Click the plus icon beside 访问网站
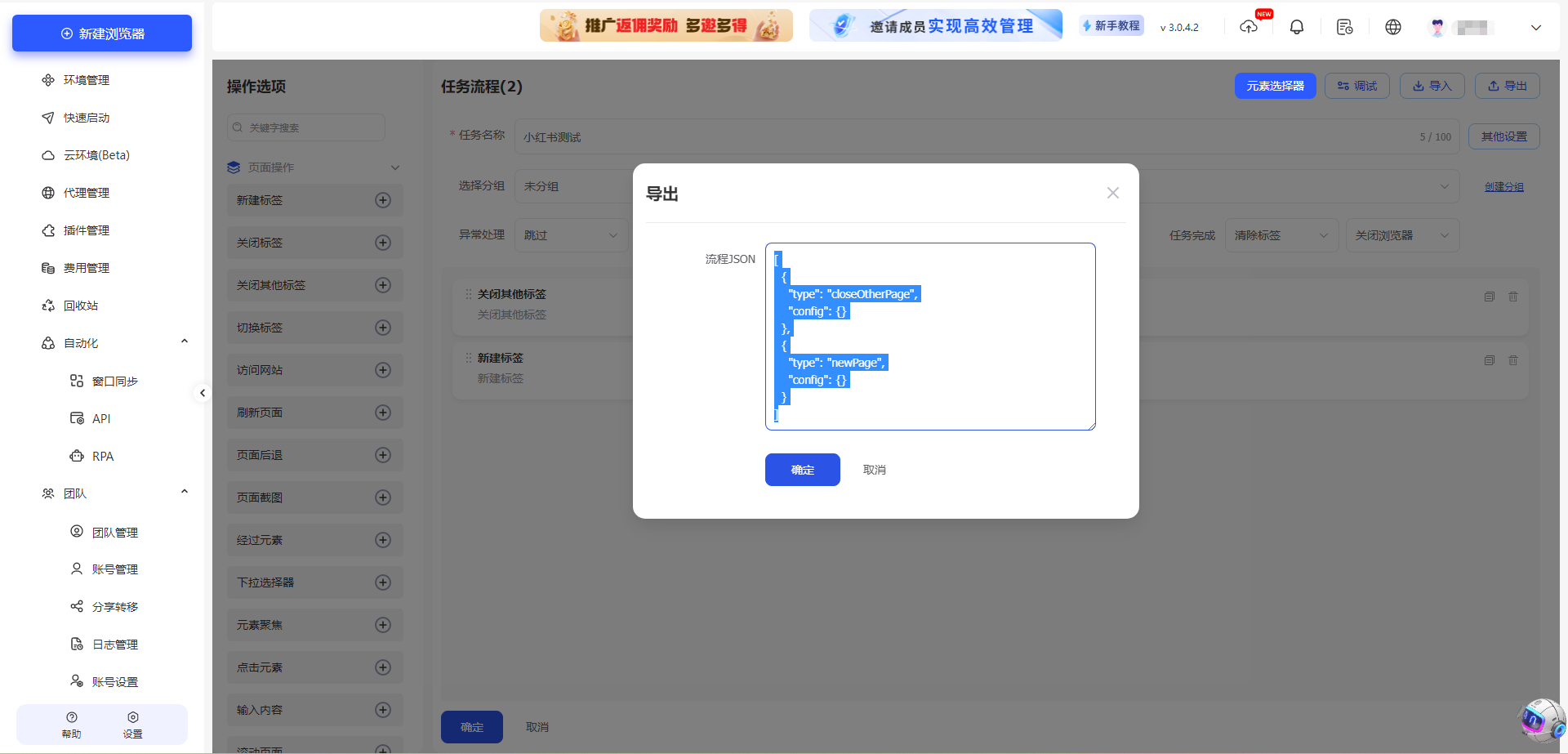The image size is (1568, 754). [x=382, y=370]
